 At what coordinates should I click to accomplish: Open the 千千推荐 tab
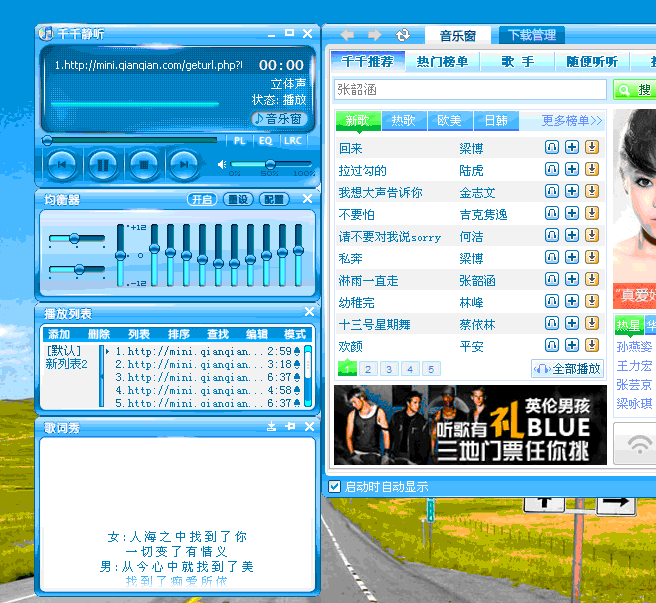pyautogui.click(x=368, y=62)
